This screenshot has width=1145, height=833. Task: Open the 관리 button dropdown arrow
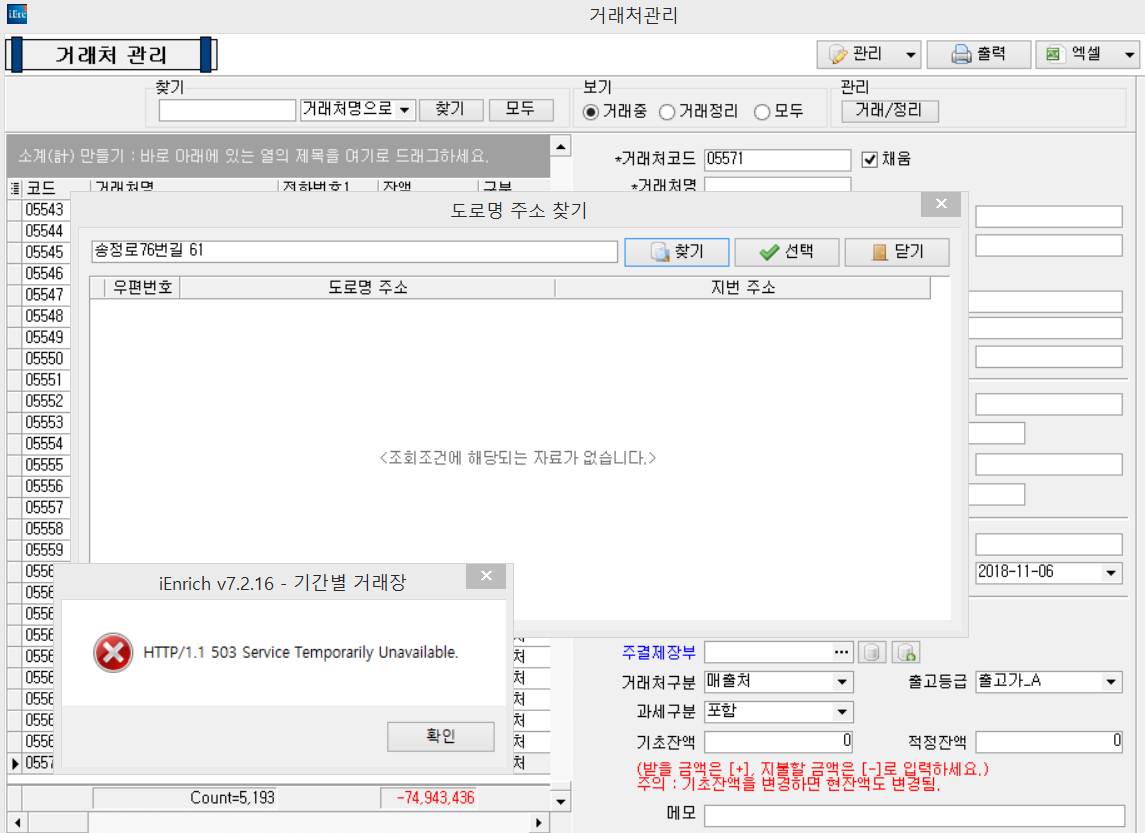pos(910,54)
